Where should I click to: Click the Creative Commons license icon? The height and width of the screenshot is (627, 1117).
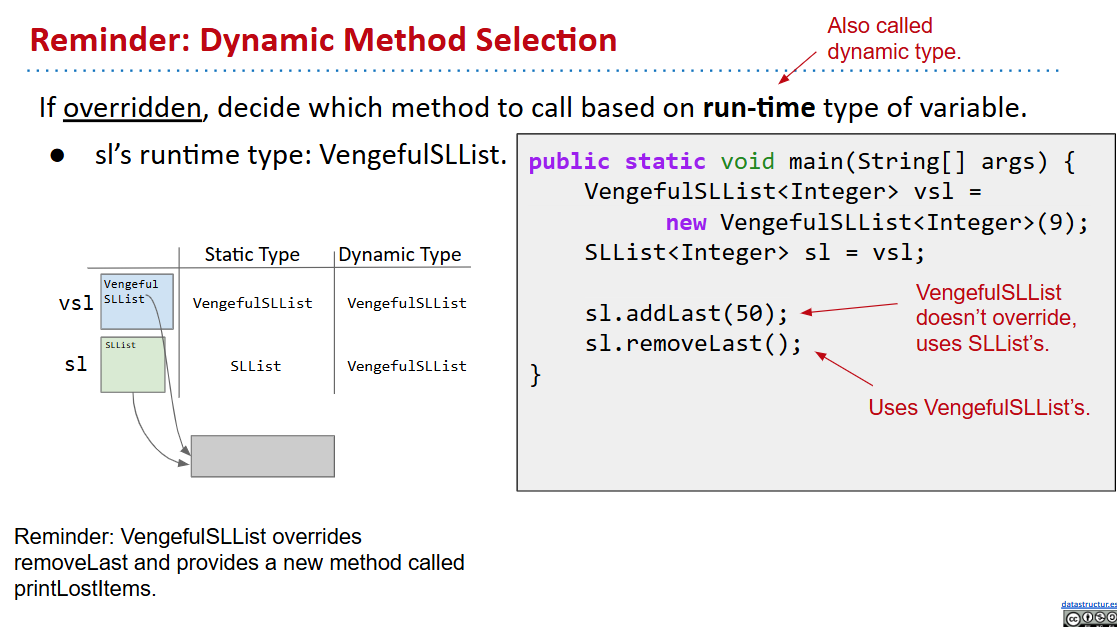click(x=1089, y=619)
